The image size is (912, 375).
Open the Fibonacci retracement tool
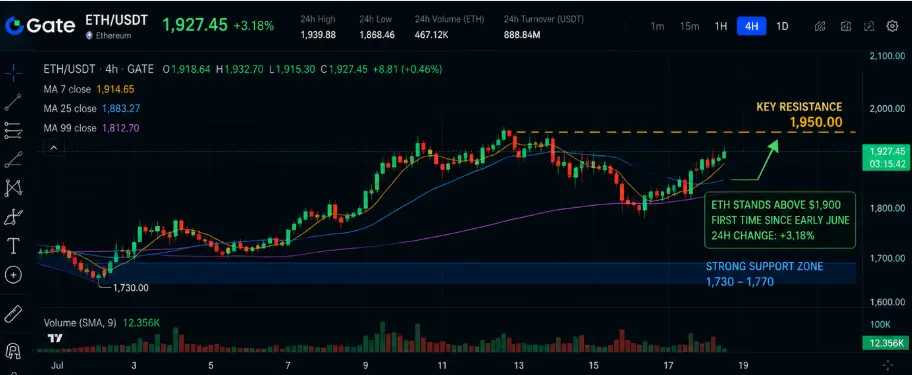(x=13, y=131)
